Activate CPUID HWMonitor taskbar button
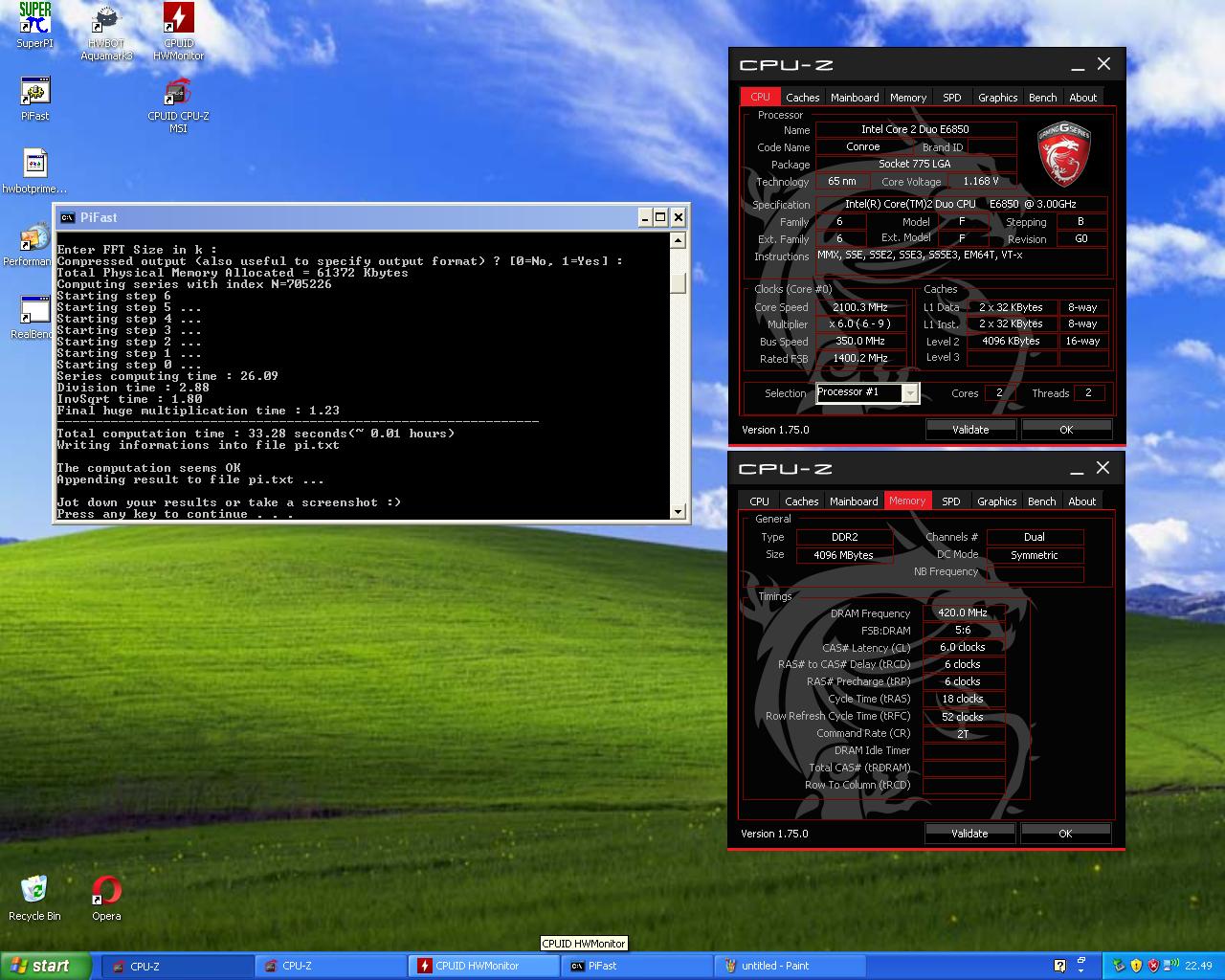1225x980 pixels. point(483,966)
